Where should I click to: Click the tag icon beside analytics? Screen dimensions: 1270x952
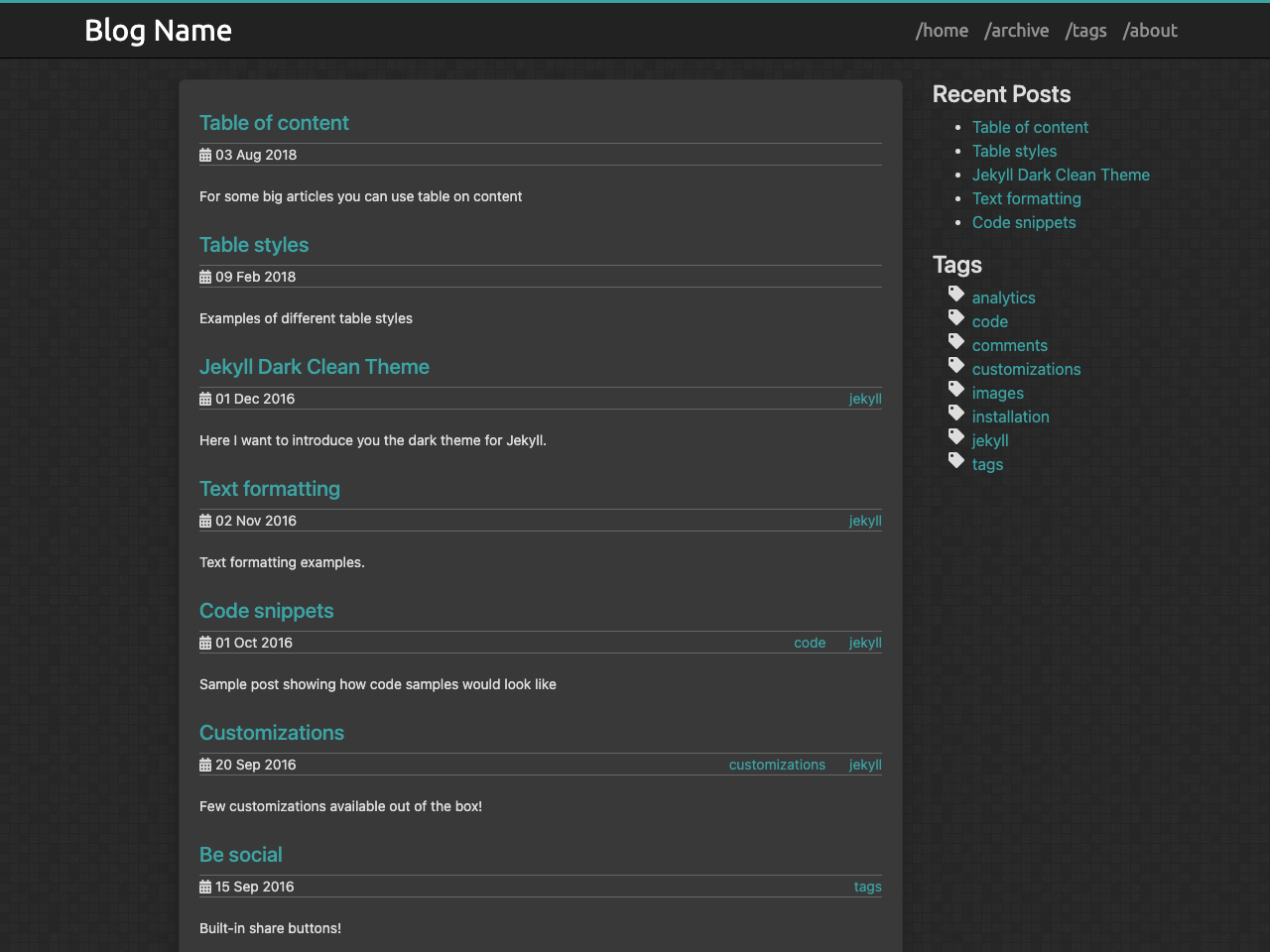(x=956, y=294)
